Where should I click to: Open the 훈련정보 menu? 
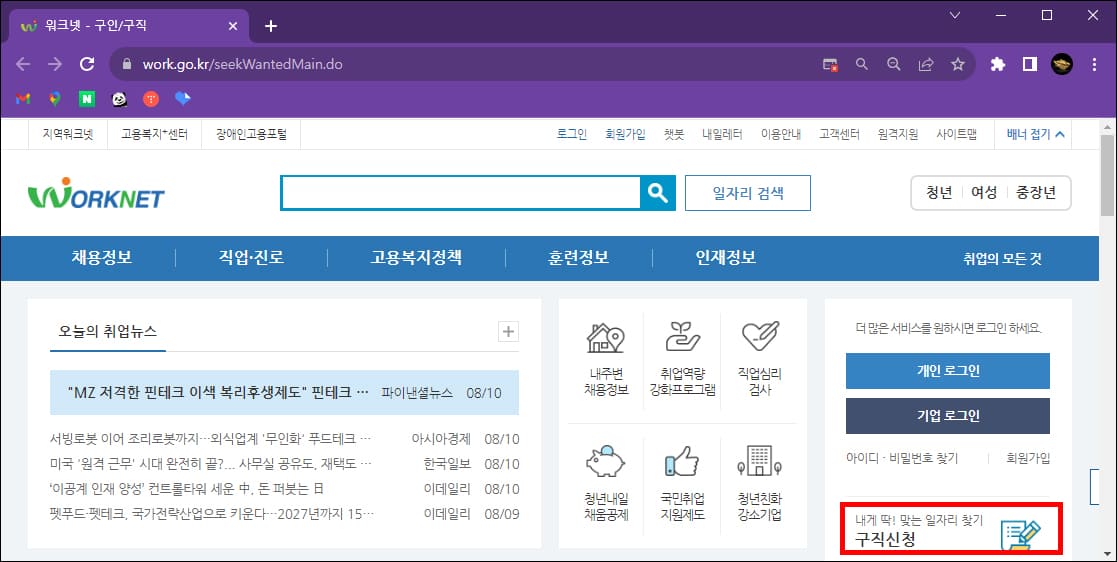(578, 258)
